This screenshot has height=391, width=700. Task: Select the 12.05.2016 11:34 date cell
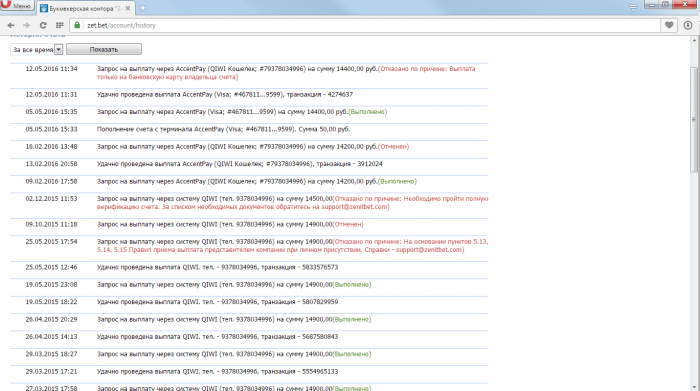pyautogui.click(x=51, y=69)
